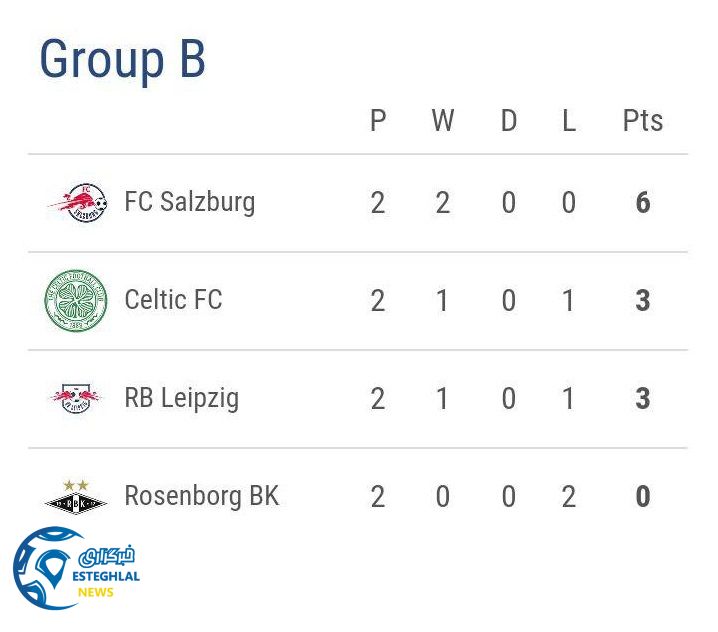Open the FC Salzburg team name
The image size is (718, 632).
(x=189, y=202)
